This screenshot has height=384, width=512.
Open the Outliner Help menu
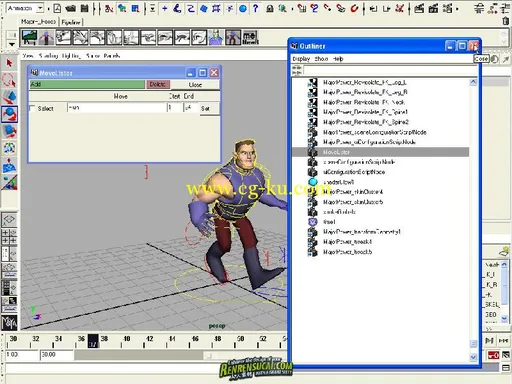tap(338, 59)
